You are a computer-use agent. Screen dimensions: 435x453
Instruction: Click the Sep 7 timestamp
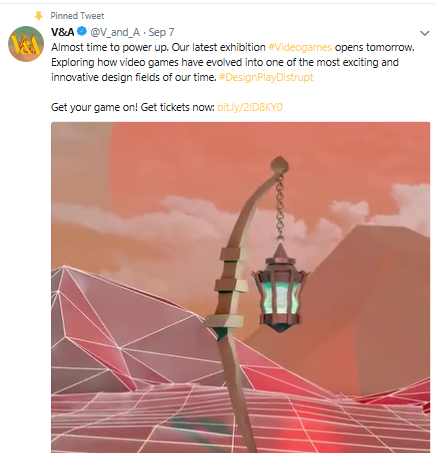[x=161, y=32]
